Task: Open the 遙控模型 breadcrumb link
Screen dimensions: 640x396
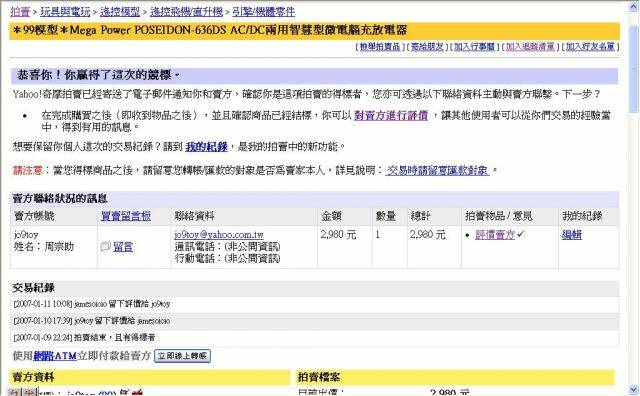Action: [x=120, y=12]
